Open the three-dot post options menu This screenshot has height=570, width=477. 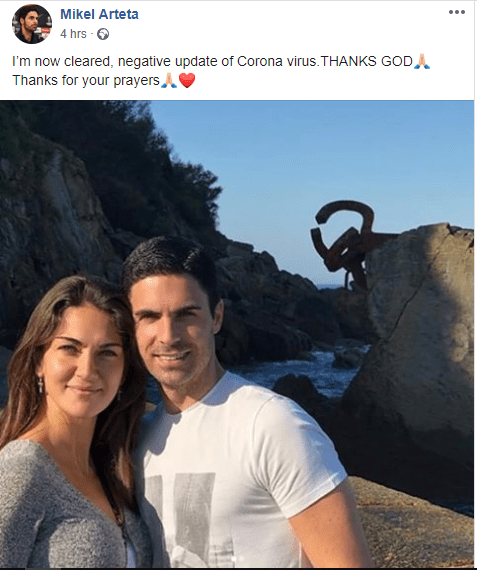[457, 12]
